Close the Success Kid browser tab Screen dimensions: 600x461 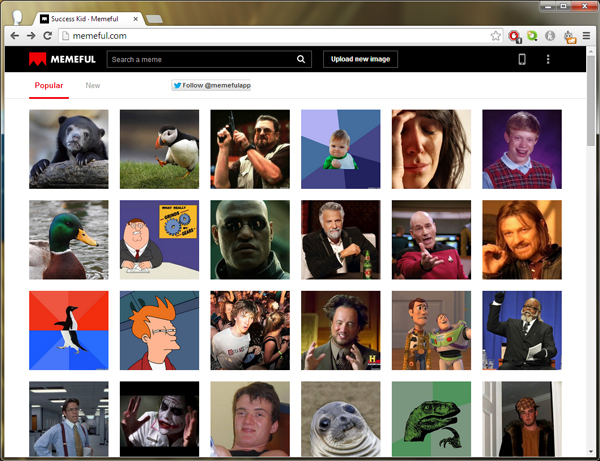point(135,19)
